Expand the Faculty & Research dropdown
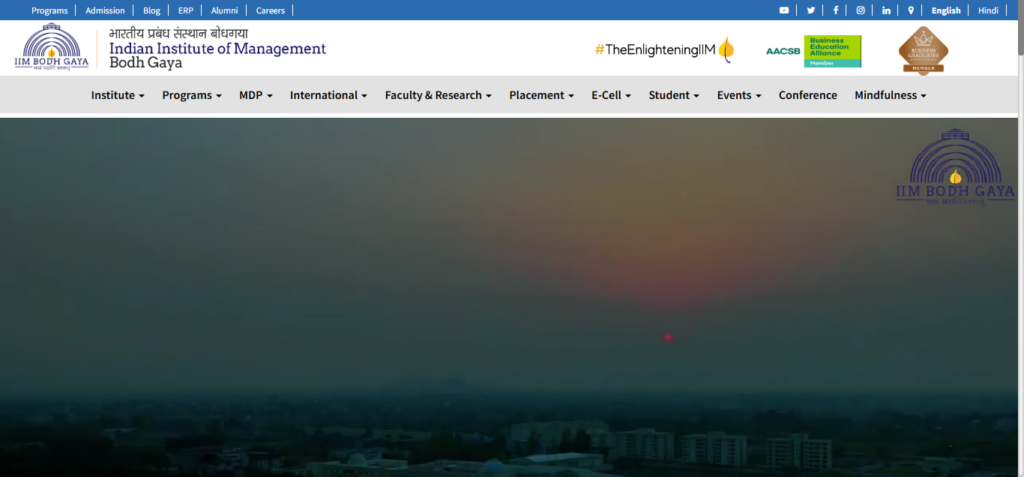Viewport: 1024px width, 477px height. click(438, 95)
